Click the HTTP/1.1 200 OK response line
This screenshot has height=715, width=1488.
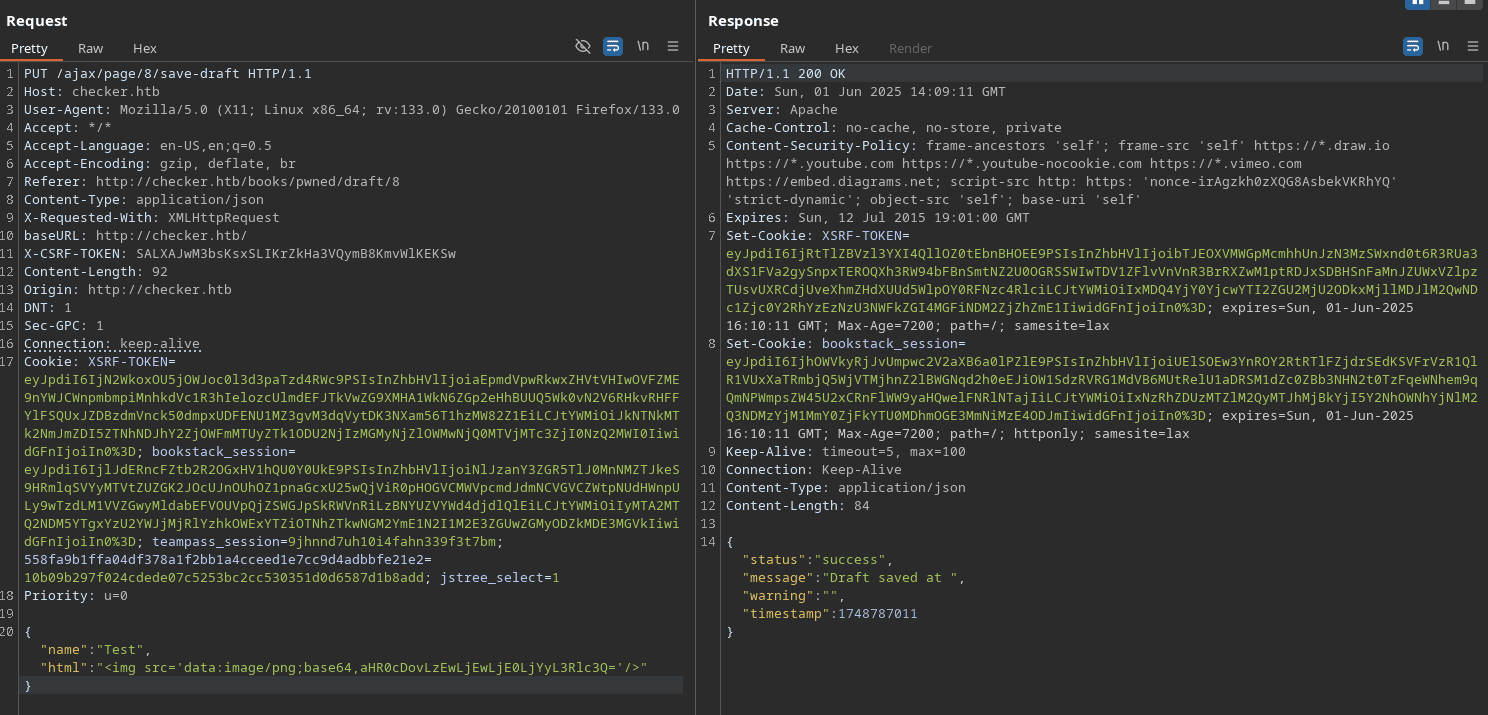click(x=785, y=74)
